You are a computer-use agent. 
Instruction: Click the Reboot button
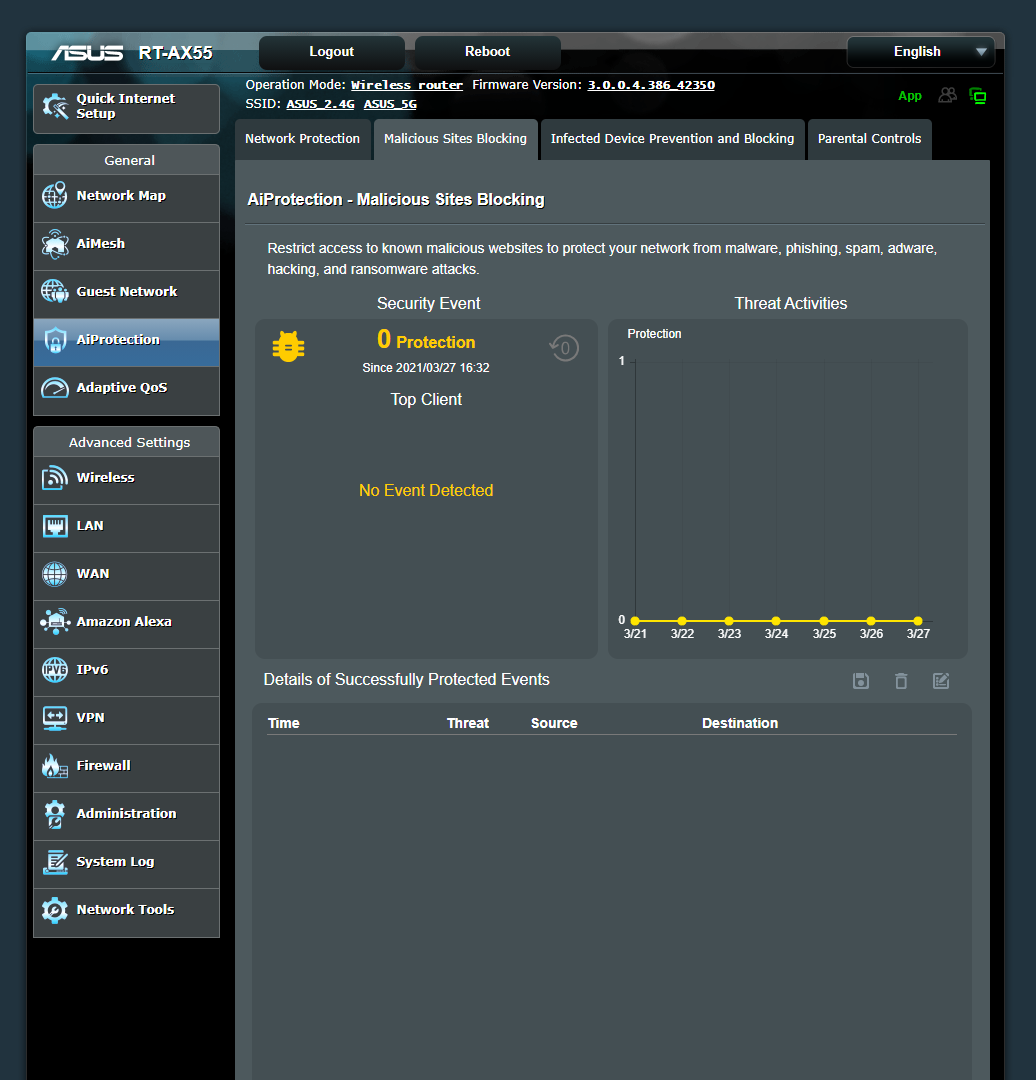(487, 52)
